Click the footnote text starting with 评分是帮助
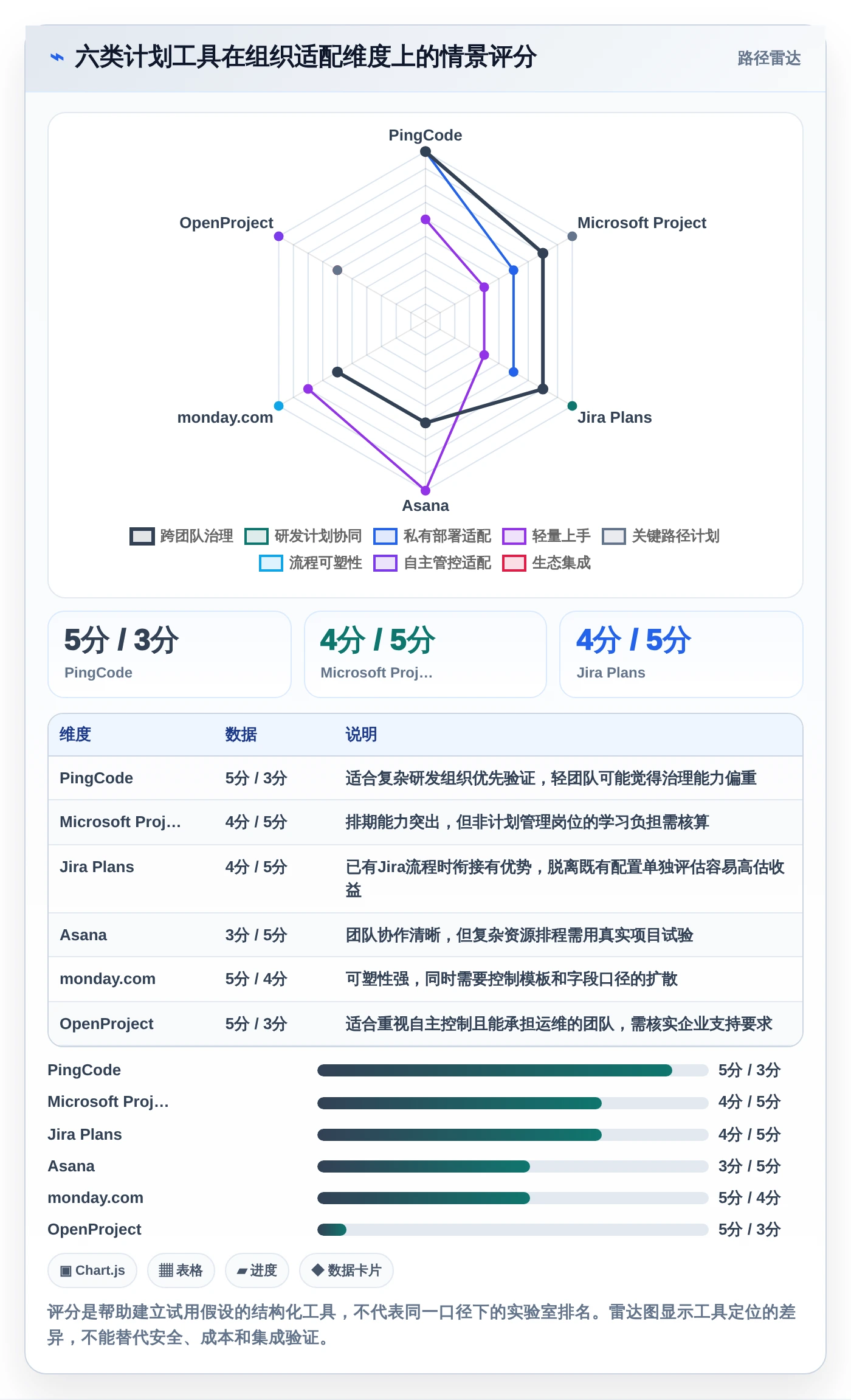Image resolution: width=851 pixels, height=1400 pixels. click(422, 1325)
